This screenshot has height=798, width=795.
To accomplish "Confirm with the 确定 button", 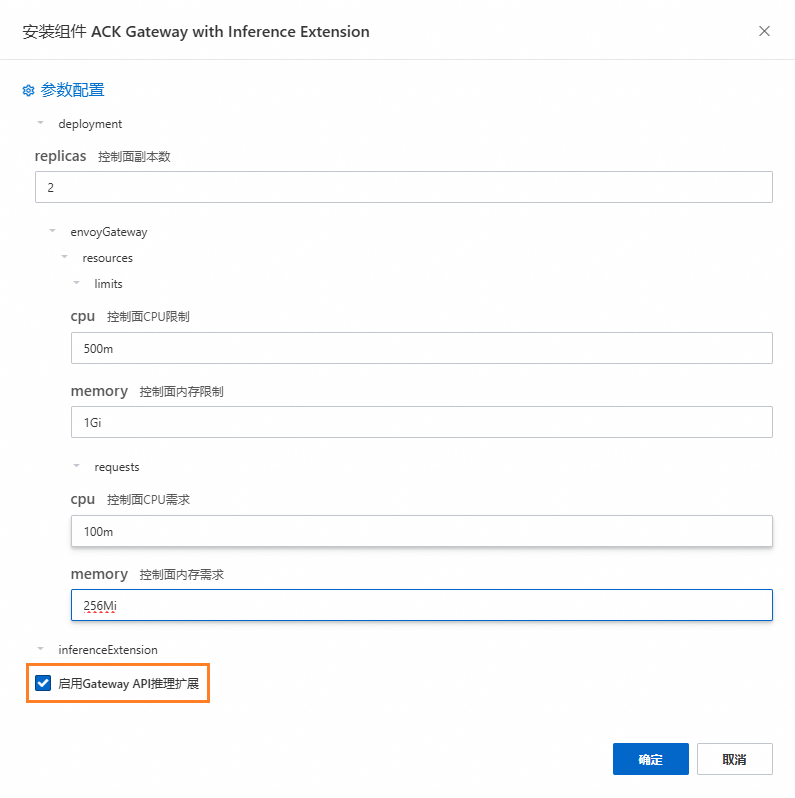I will 650,759.
